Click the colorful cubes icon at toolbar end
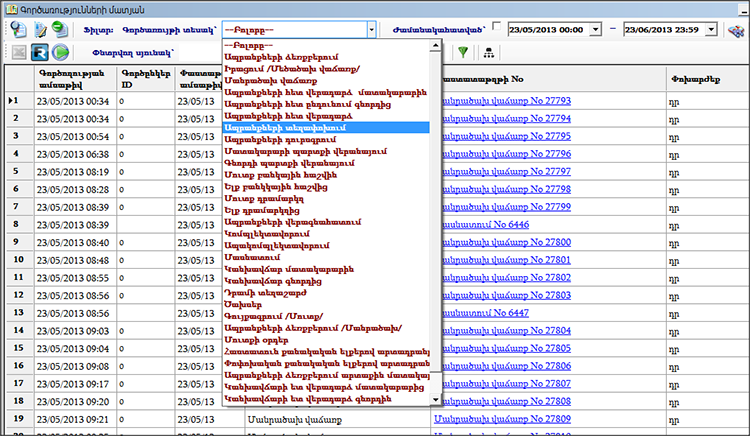This screenshot has height=436, width=750. coord(737,31)
